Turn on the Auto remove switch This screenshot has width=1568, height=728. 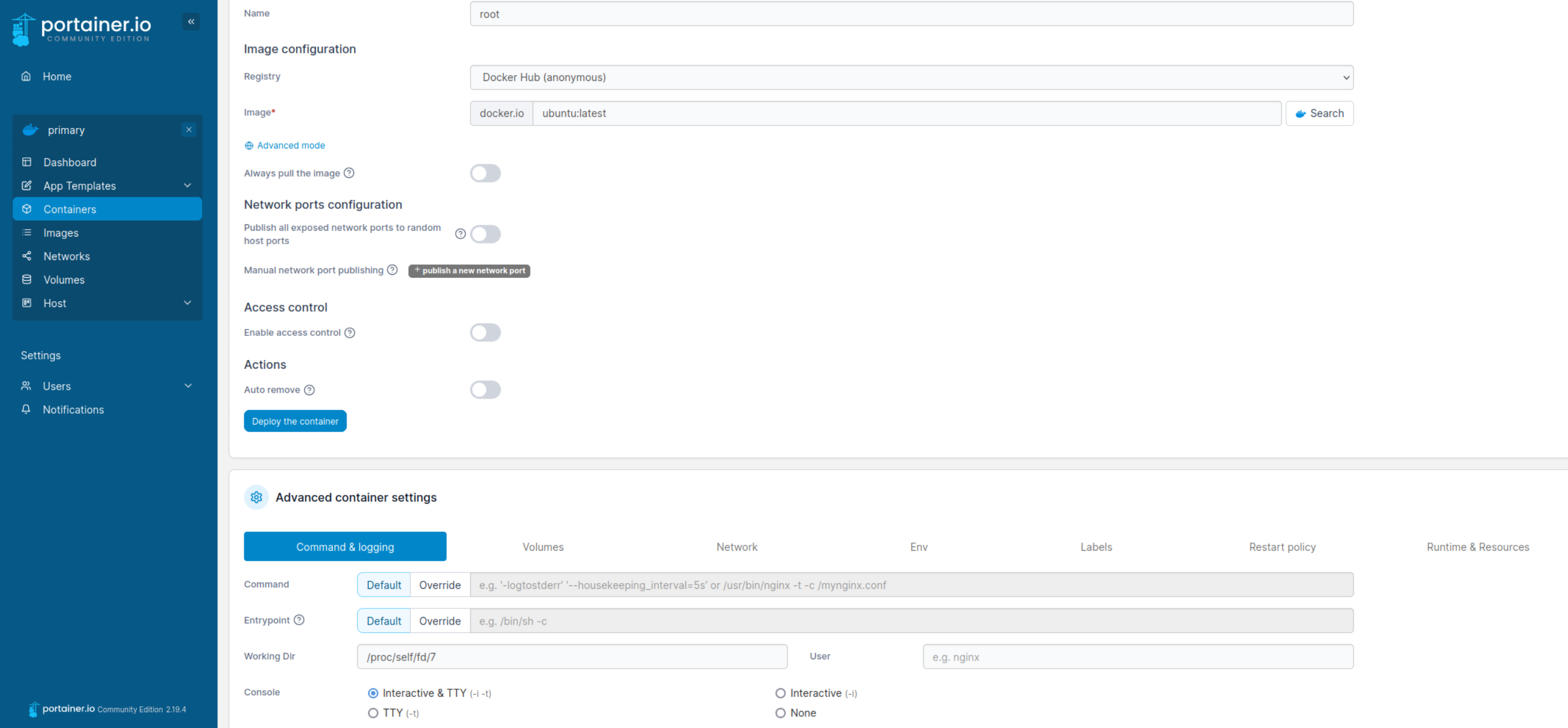click(485, 390)
